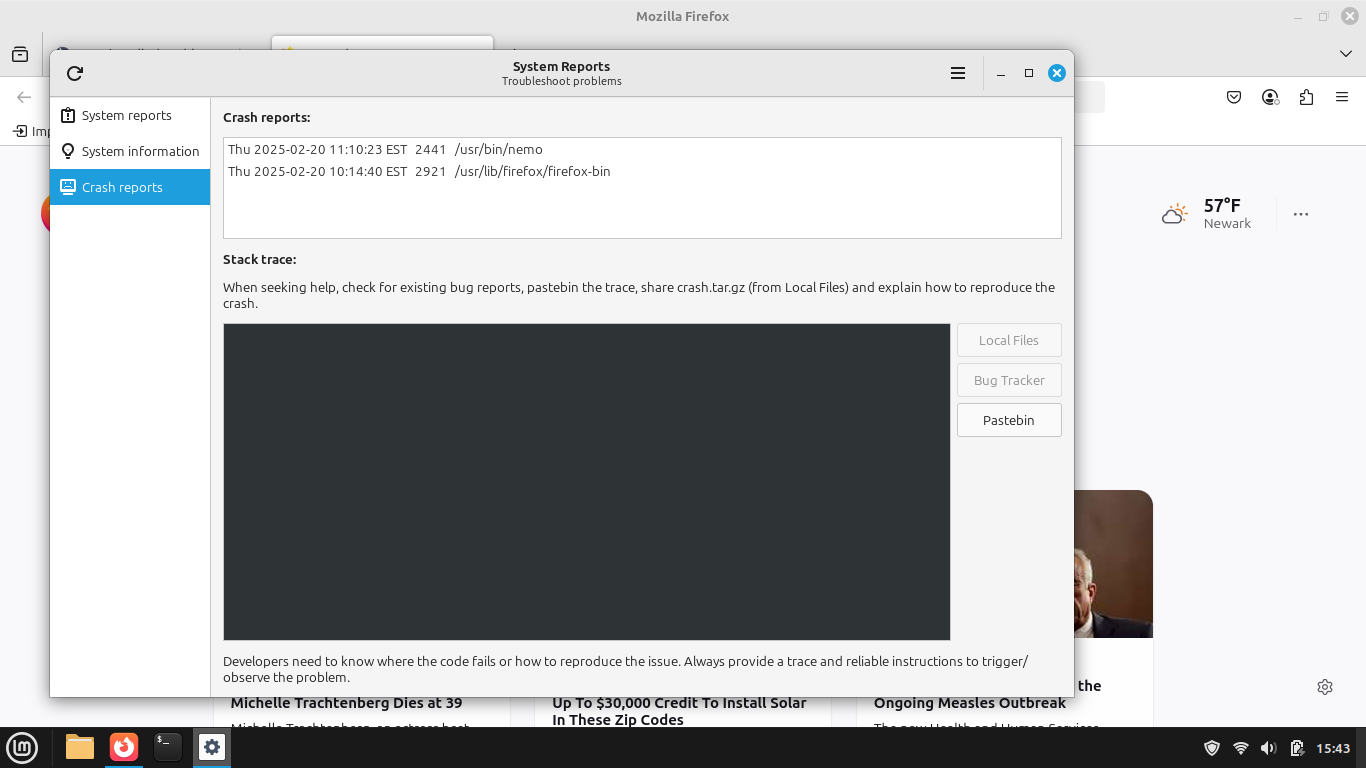Click the volume speaker icon in tray
The width and height of the screenshot is (1366, 768).
point(1268,748)
